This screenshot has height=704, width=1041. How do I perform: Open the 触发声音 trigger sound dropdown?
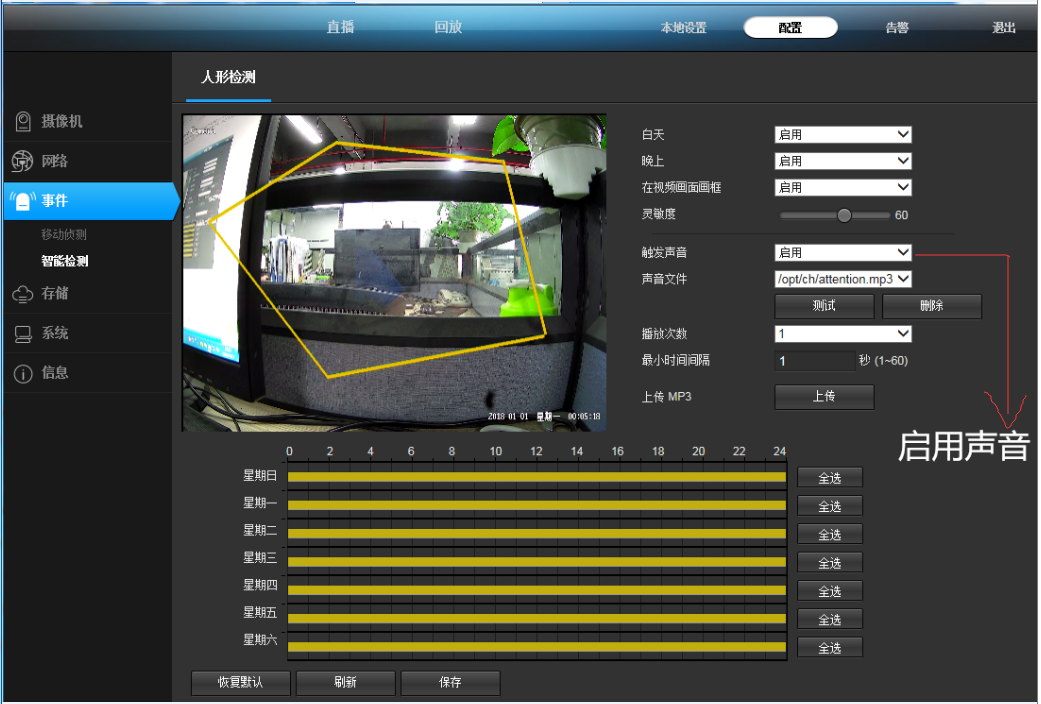843,253
